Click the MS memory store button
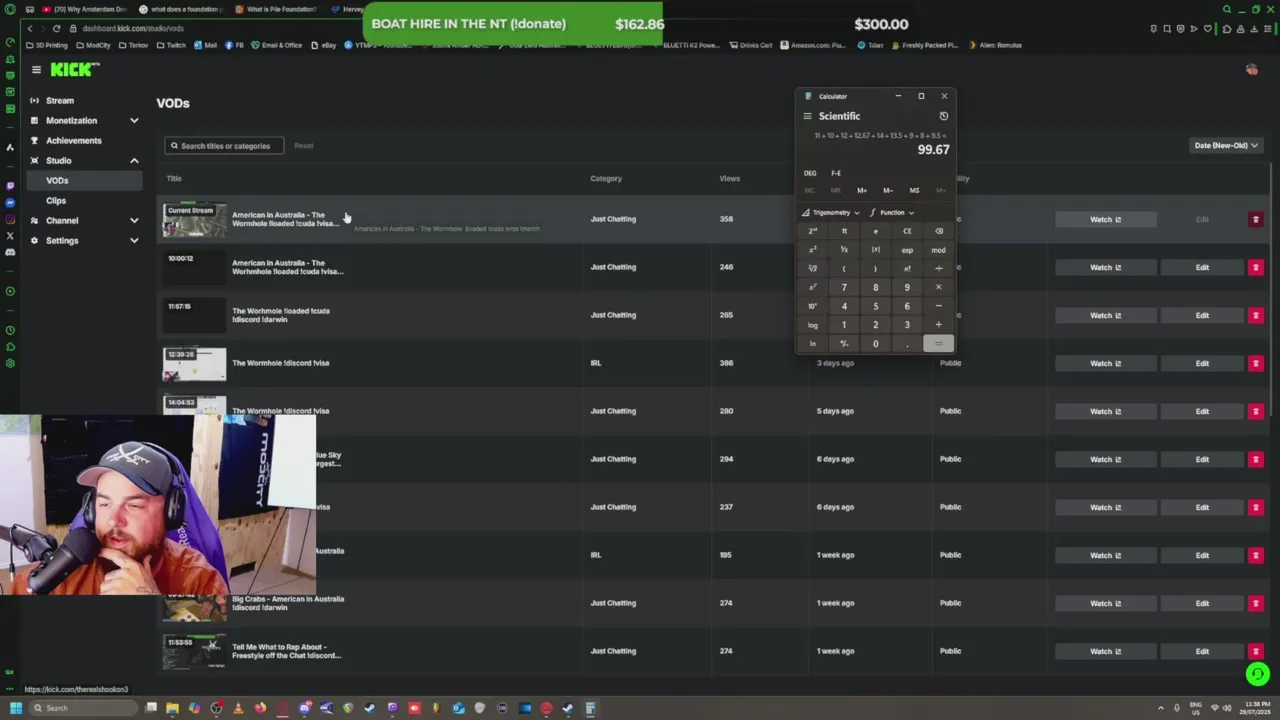 coord(914,190)
